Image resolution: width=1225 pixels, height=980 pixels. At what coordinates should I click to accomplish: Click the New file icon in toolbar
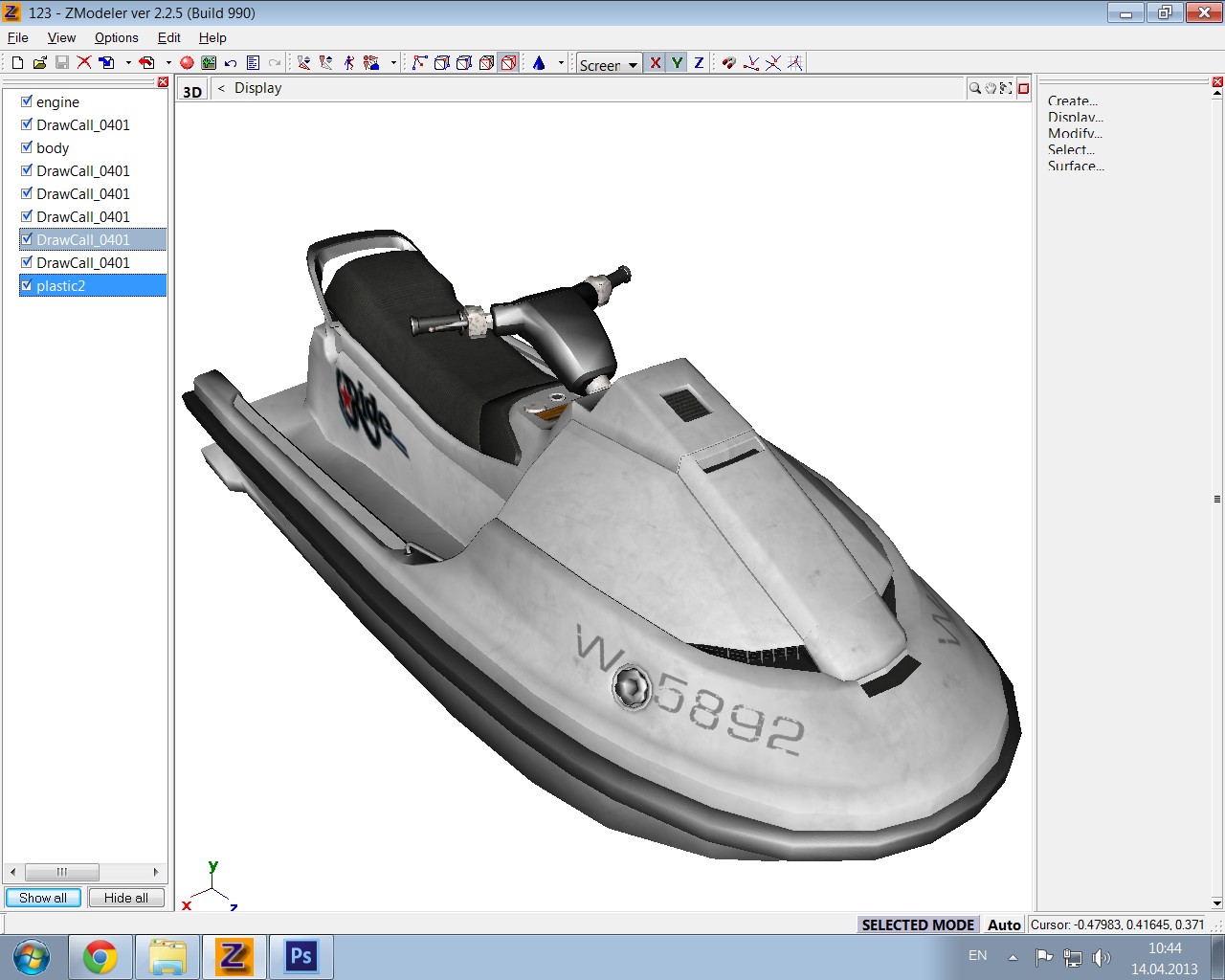[x=17, y=63]
